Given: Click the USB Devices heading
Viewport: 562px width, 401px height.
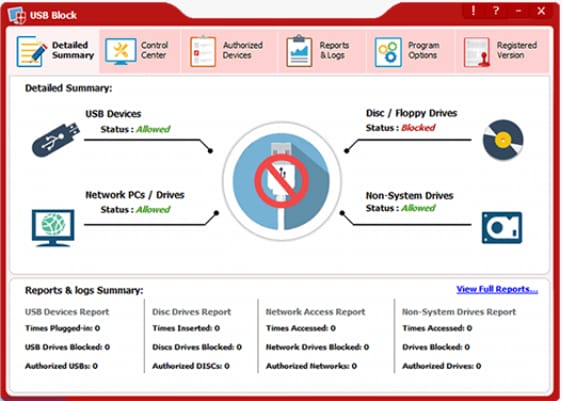Looking at the screenshot, I should (113, 114).
